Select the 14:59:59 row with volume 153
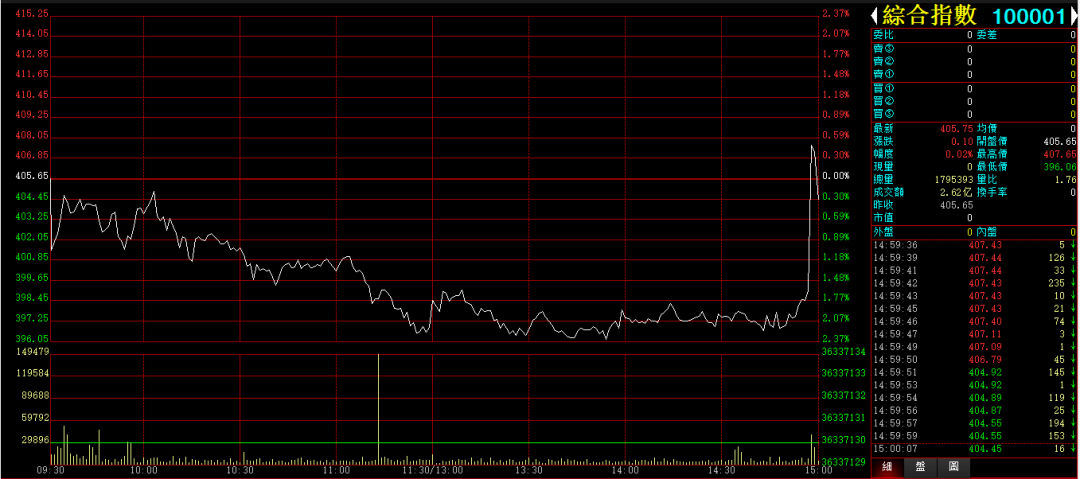 point(974,436)
